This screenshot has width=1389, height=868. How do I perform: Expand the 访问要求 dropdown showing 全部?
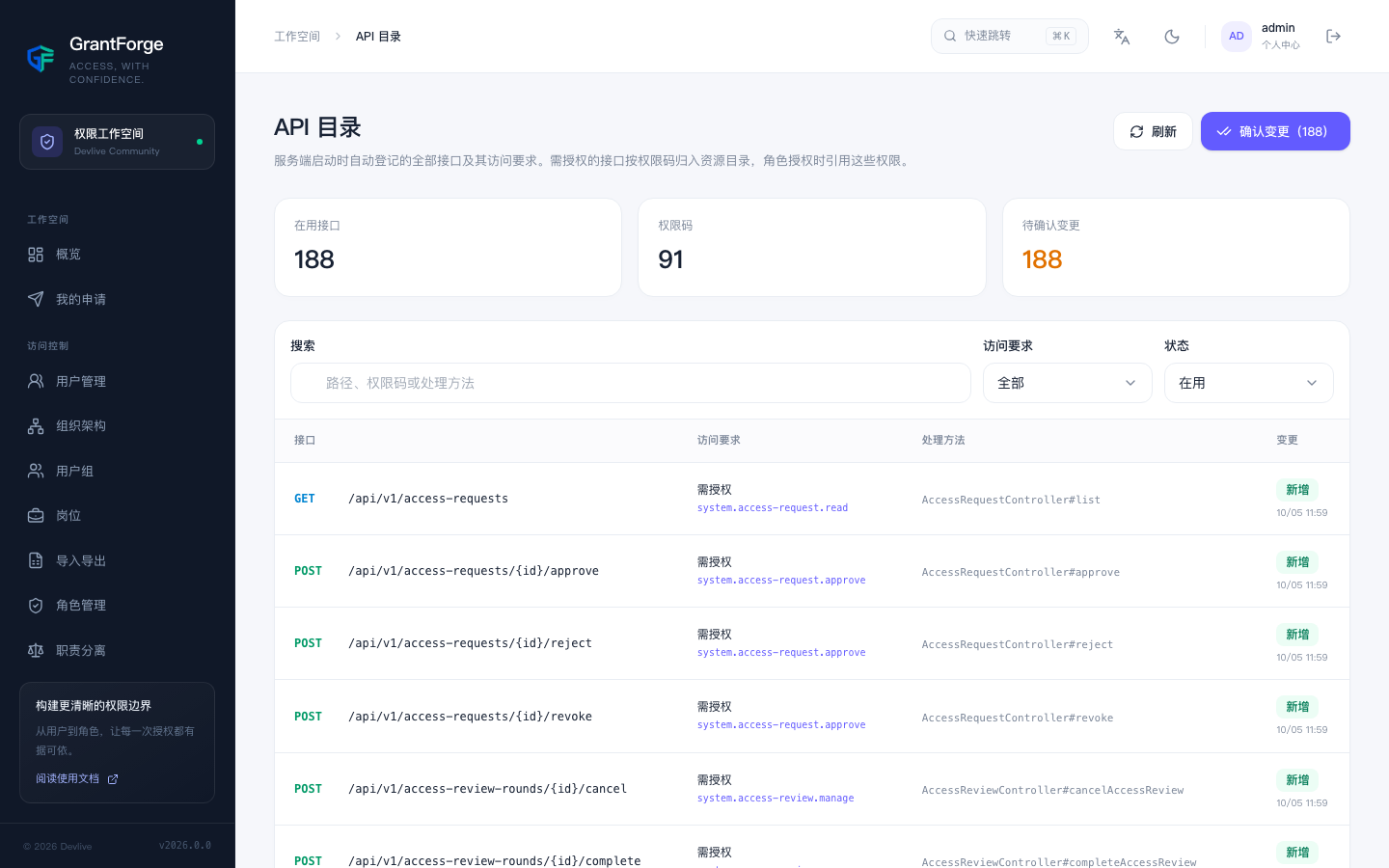pos(1067,383)
